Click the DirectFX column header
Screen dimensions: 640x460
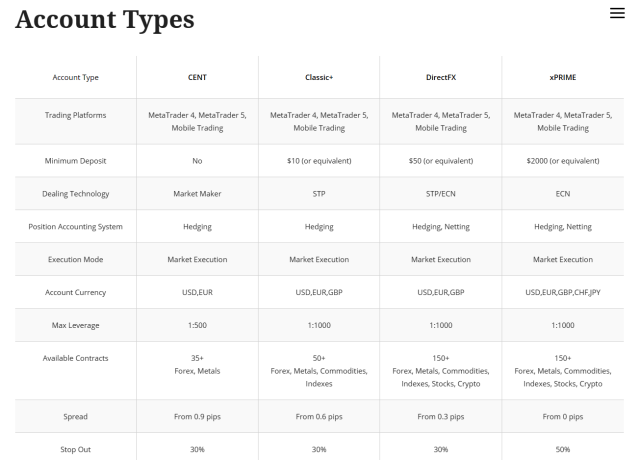coord(441,77)
